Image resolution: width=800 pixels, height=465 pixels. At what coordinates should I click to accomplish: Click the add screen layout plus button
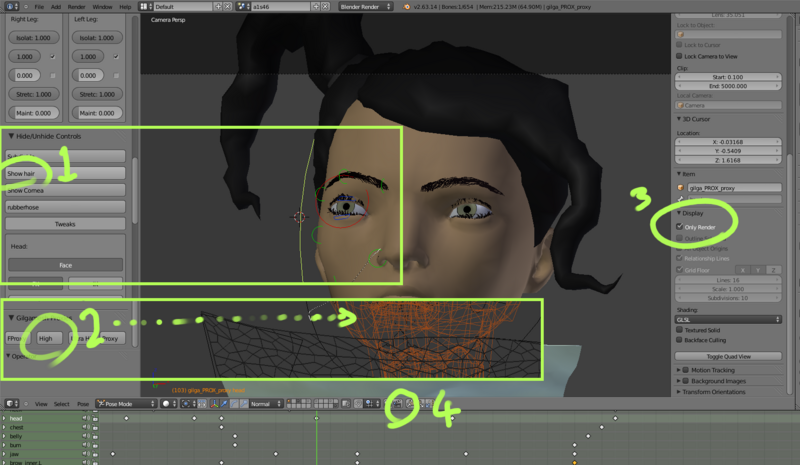coord(216,6)
